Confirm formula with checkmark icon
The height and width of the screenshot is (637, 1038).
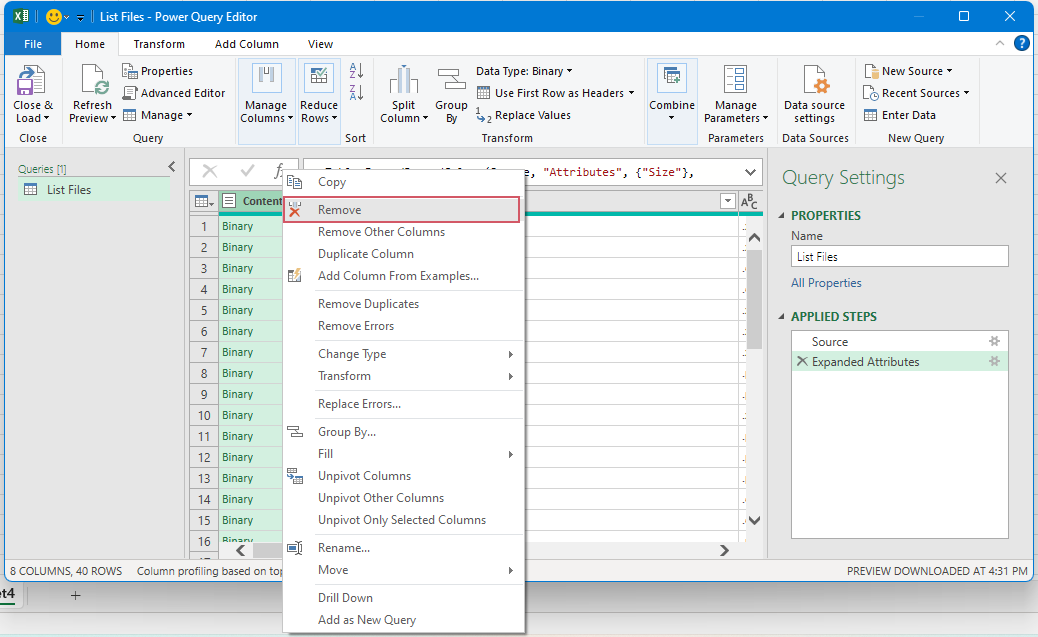[248, 172]
